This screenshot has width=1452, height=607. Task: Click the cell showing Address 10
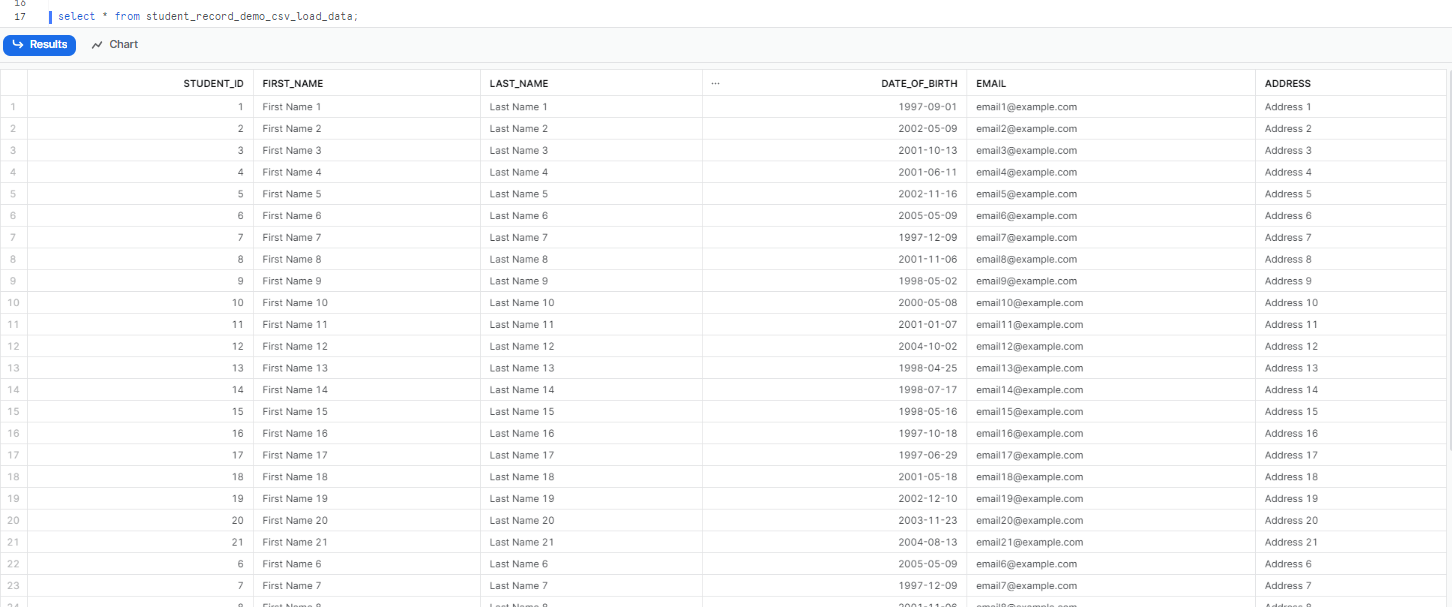point(1290,302)
